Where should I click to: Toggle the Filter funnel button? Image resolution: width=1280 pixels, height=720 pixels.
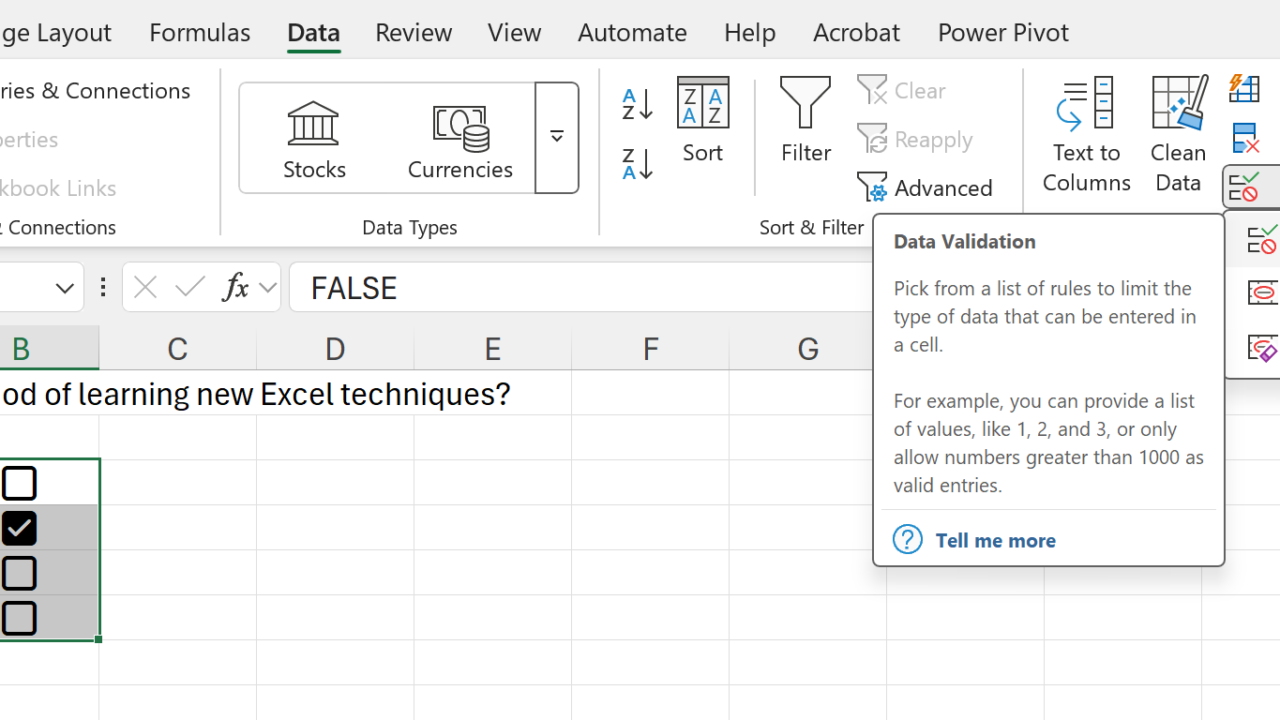805,120
